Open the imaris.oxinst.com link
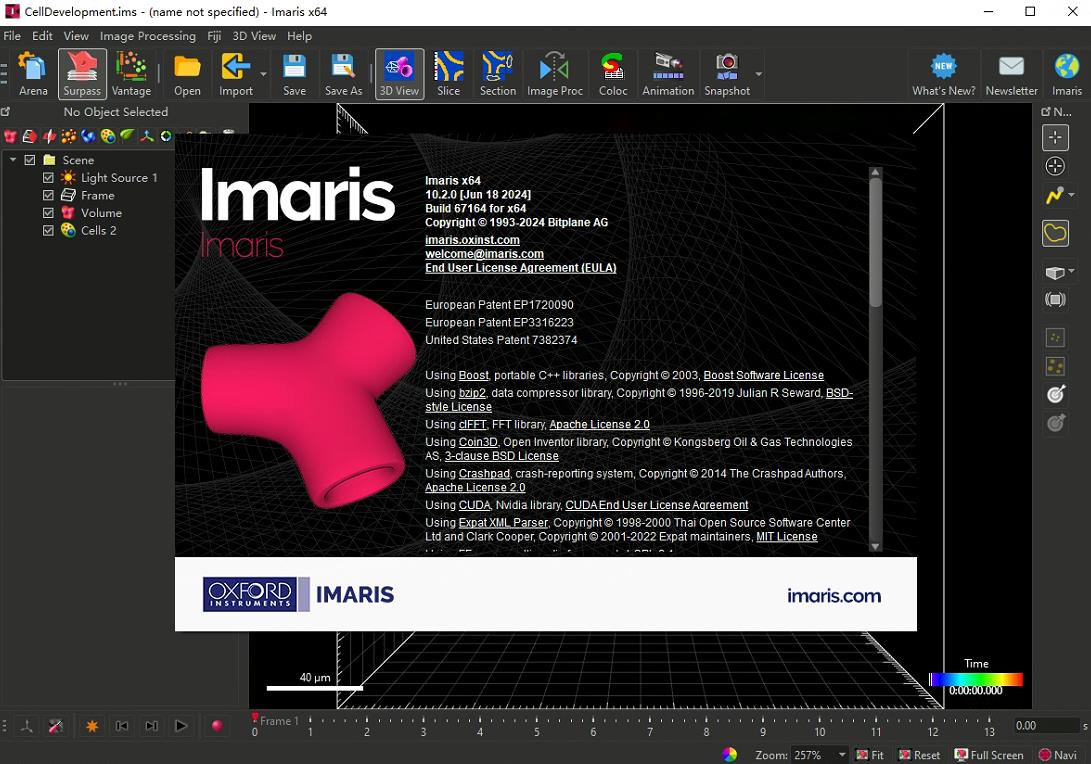The image size is (1091, 764). (472, 239)
